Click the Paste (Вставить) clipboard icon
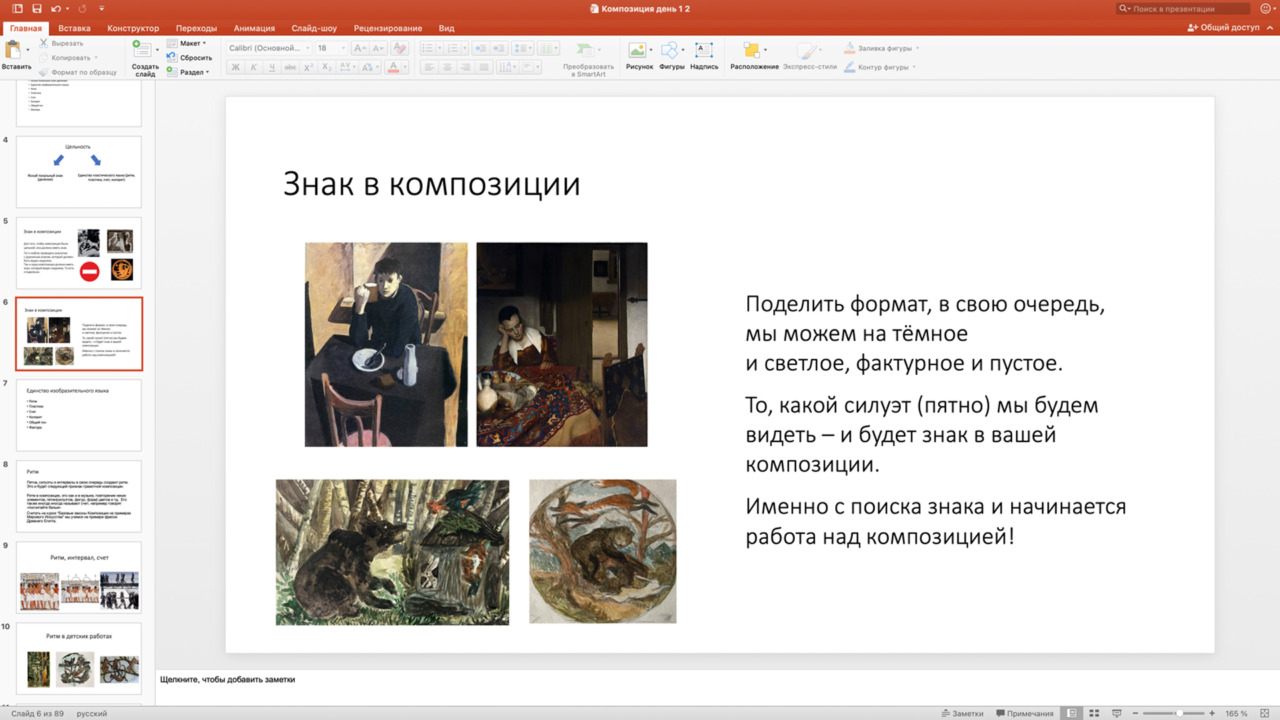This screenshot has width=1280, height=720. click(14, 49)
